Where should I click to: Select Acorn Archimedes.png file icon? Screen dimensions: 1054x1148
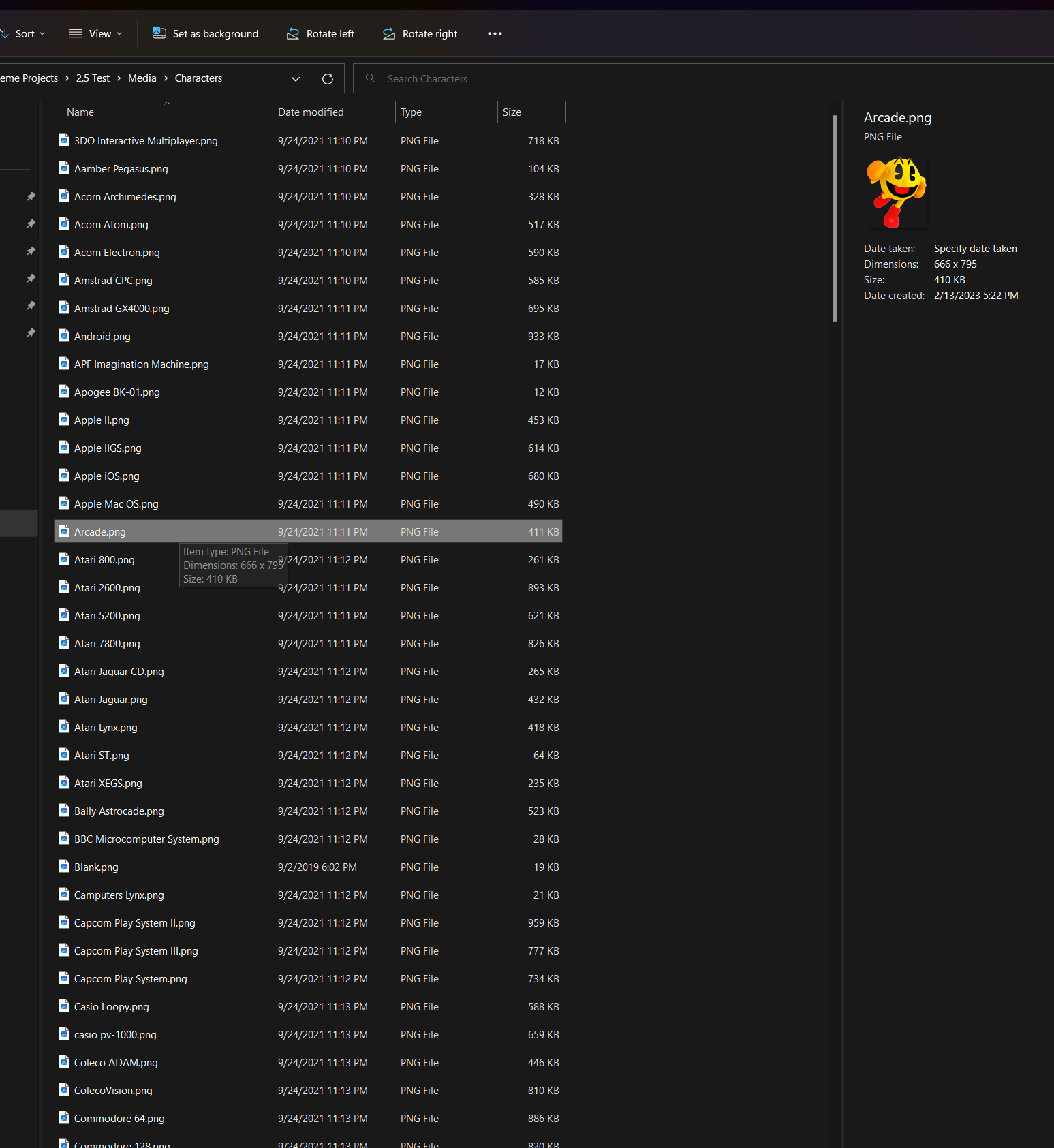point(64,196)
